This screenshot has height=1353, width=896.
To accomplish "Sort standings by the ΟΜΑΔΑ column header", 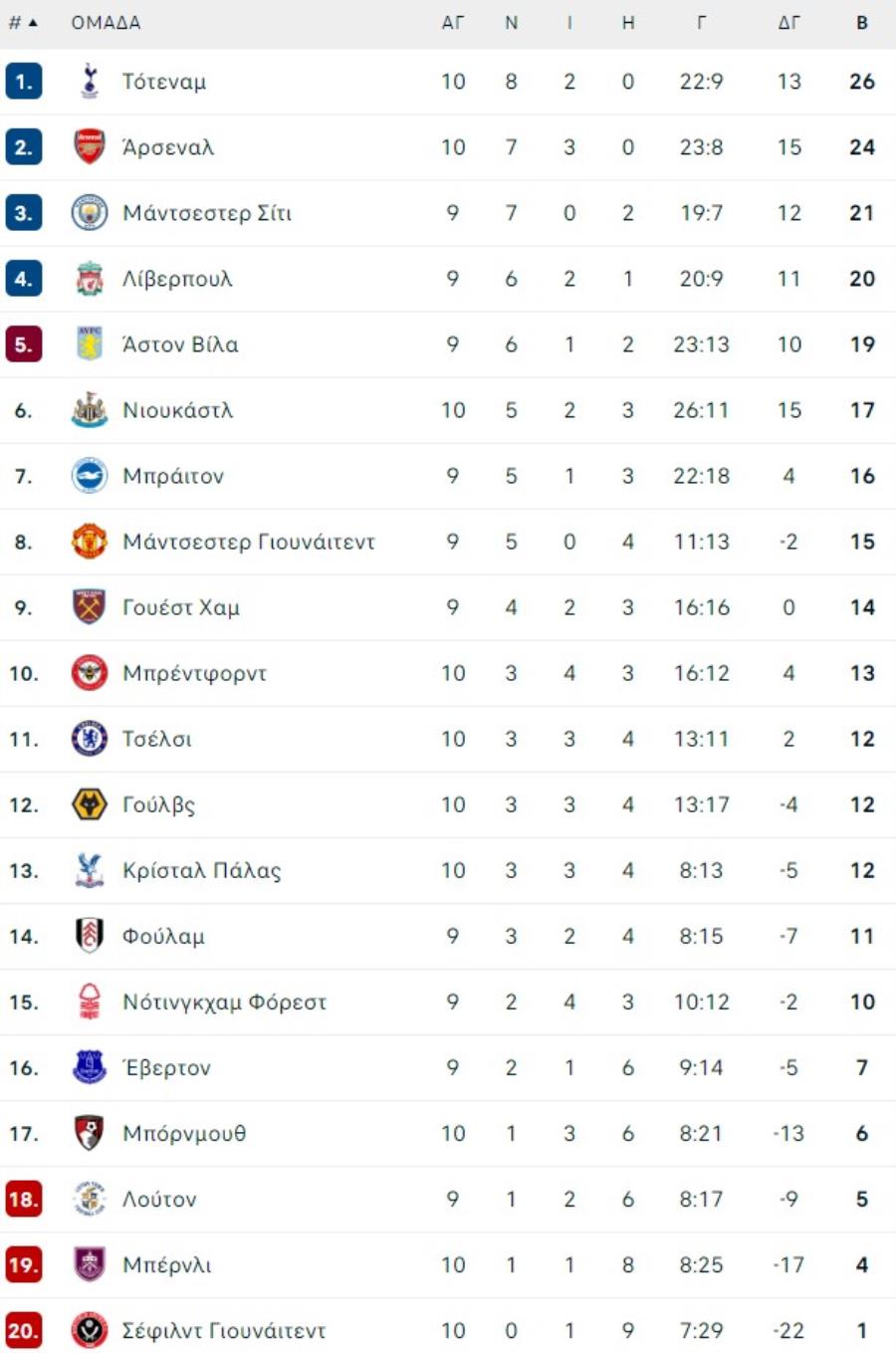I will click(106, 22).
